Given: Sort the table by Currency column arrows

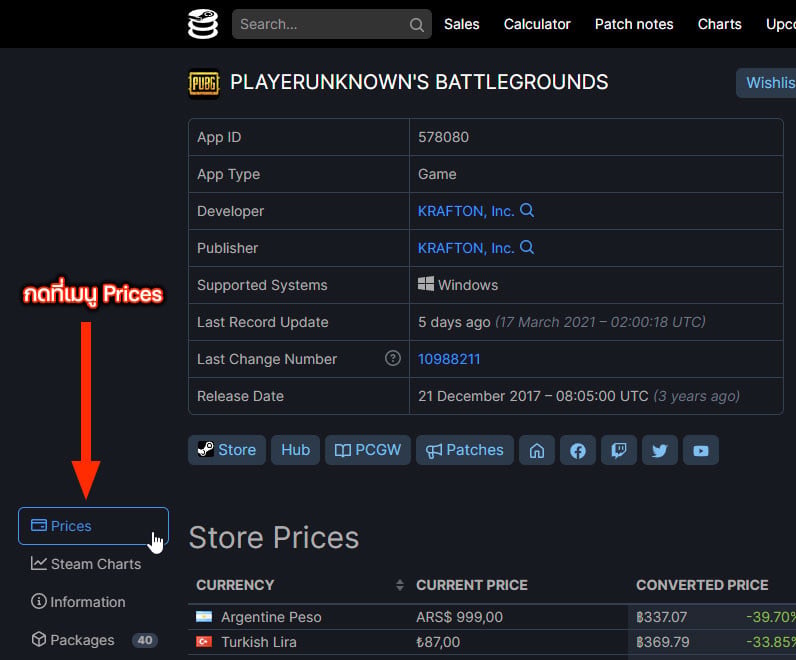Looking at the screenshot, I should tap(400, 585).
